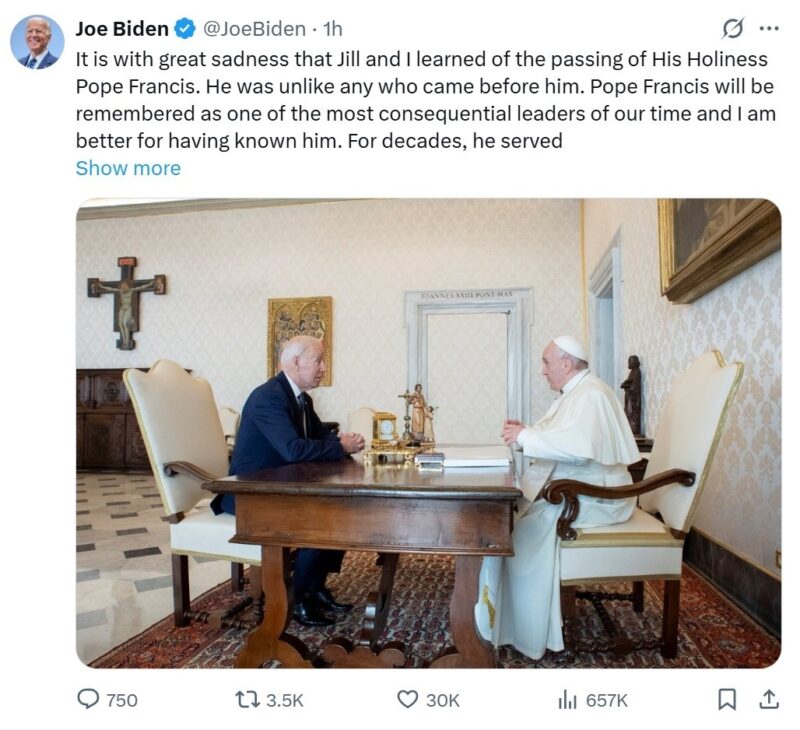The height and width of the screenshot is (730, 800).
Task: Open the @JoeBiden handle link
Action: [254, 29]
